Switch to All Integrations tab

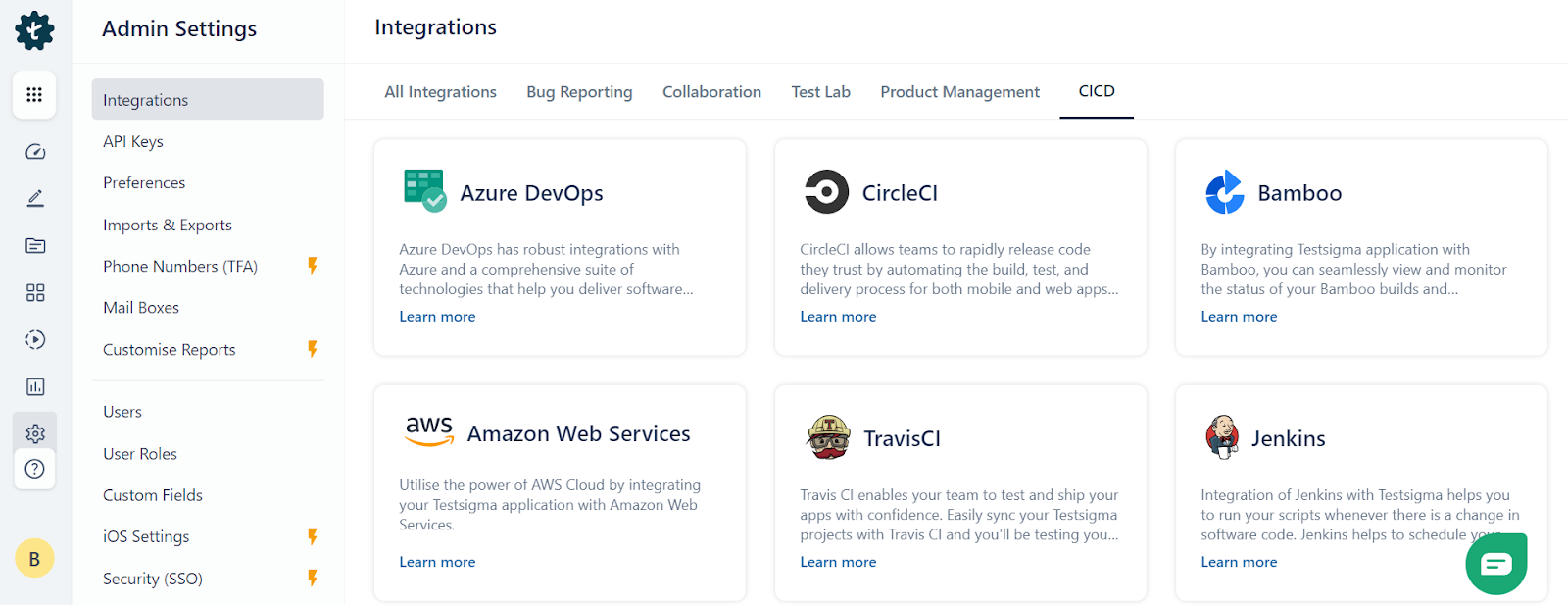[441, 92]
